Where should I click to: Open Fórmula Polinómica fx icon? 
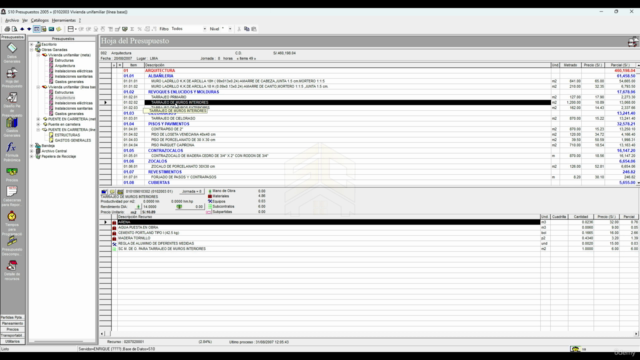[x=12, y=152]
